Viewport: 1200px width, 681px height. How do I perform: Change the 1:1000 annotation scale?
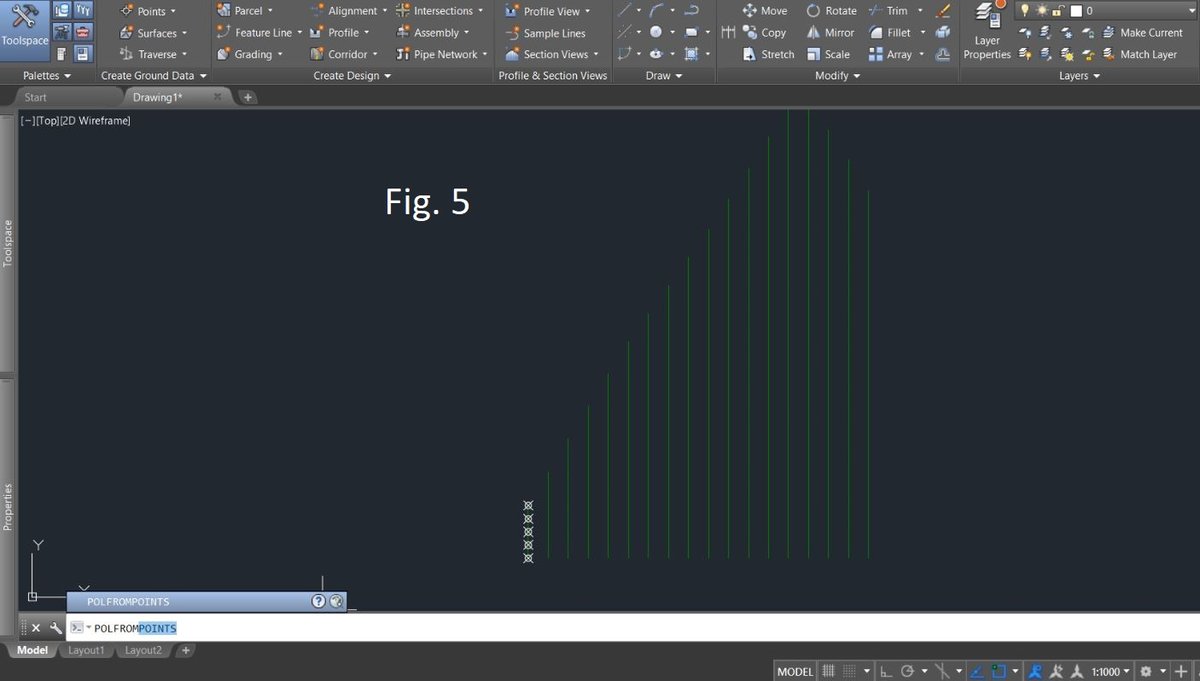click(x=1104, y=670)
